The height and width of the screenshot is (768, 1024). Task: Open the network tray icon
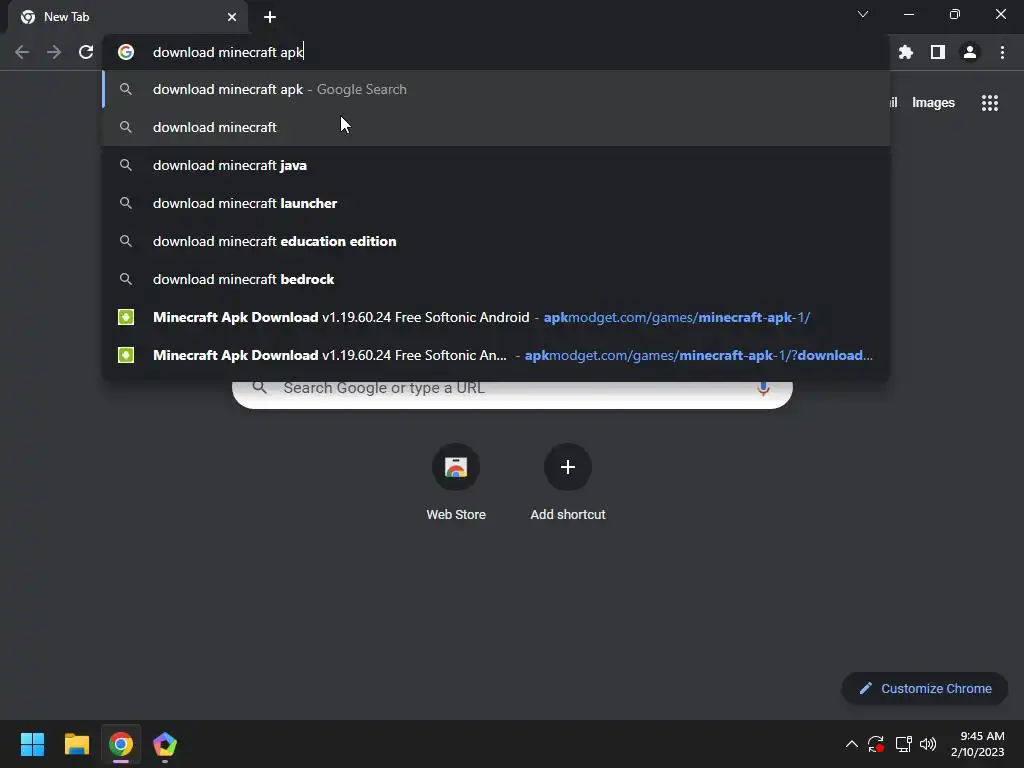(x=904, y=744)
